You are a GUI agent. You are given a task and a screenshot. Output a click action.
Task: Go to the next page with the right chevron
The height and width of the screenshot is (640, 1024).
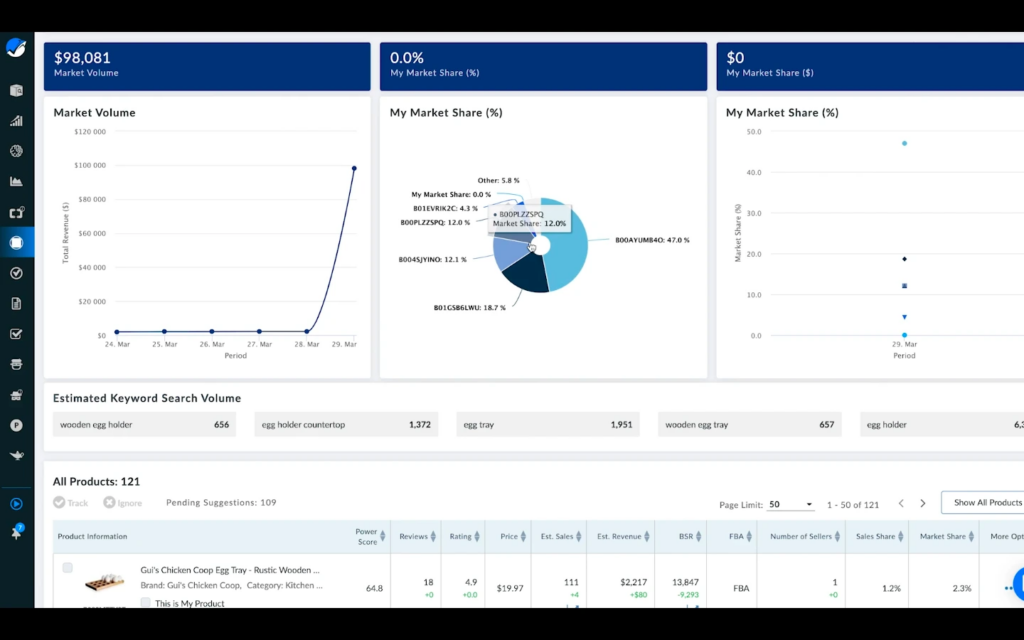pos(922,504)
